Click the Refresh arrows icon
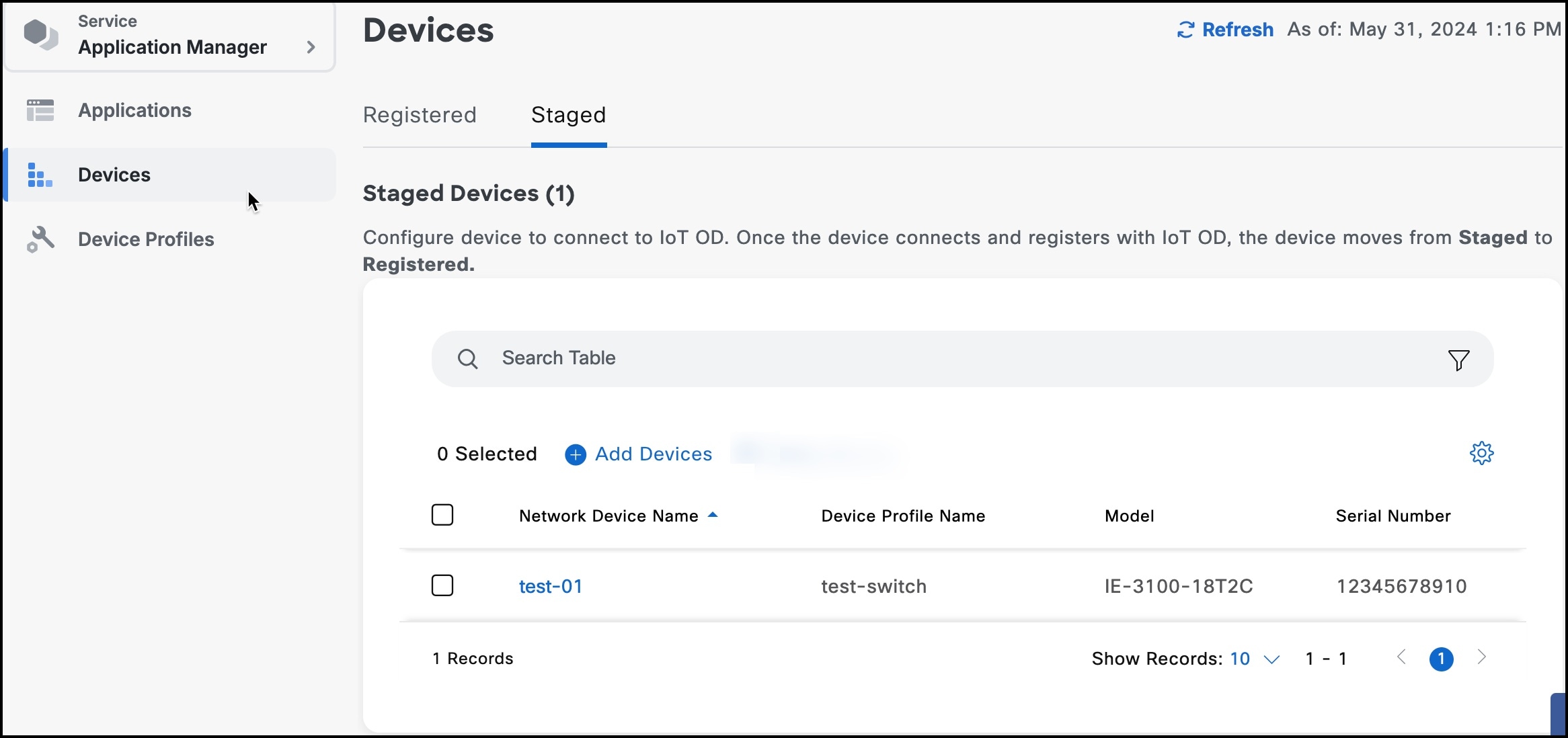 pyautogui.click(x=1185, y=30)
